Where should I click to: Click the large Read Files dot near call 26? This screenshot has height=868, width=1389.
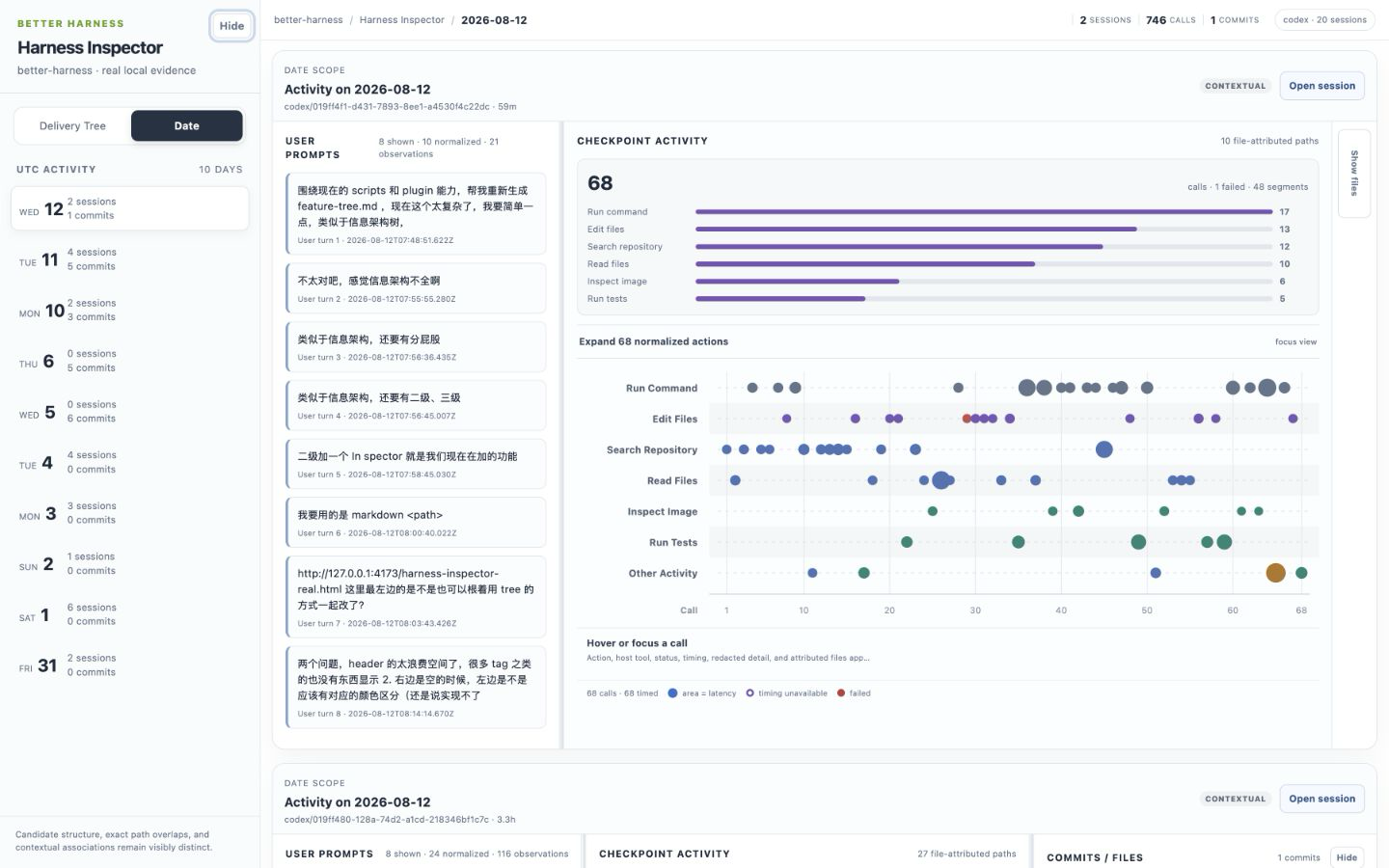tap(940, 480)
